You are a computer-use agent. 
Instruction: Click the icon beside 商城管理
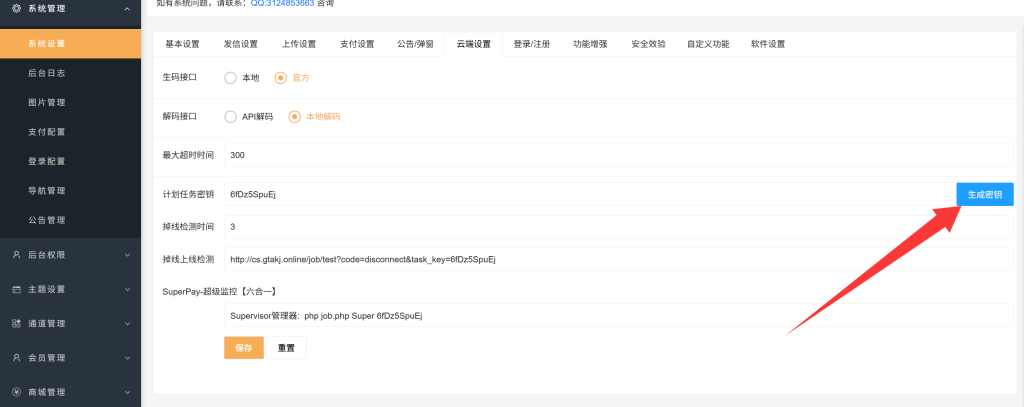coord(16,391)
